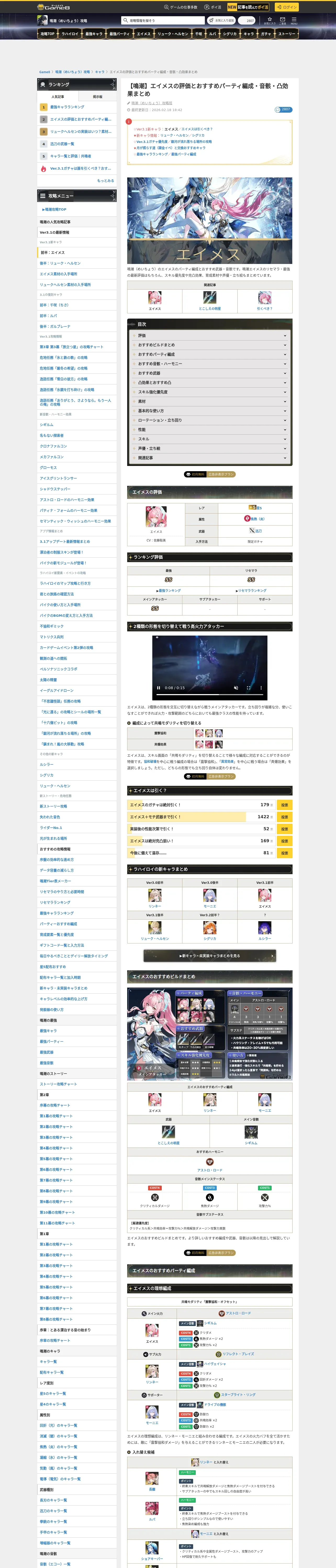Vote 投票 for エイメス＋モチ武器まで引く！
The height and width of the screenshot is (1568, 336).
tap(284, 817)
